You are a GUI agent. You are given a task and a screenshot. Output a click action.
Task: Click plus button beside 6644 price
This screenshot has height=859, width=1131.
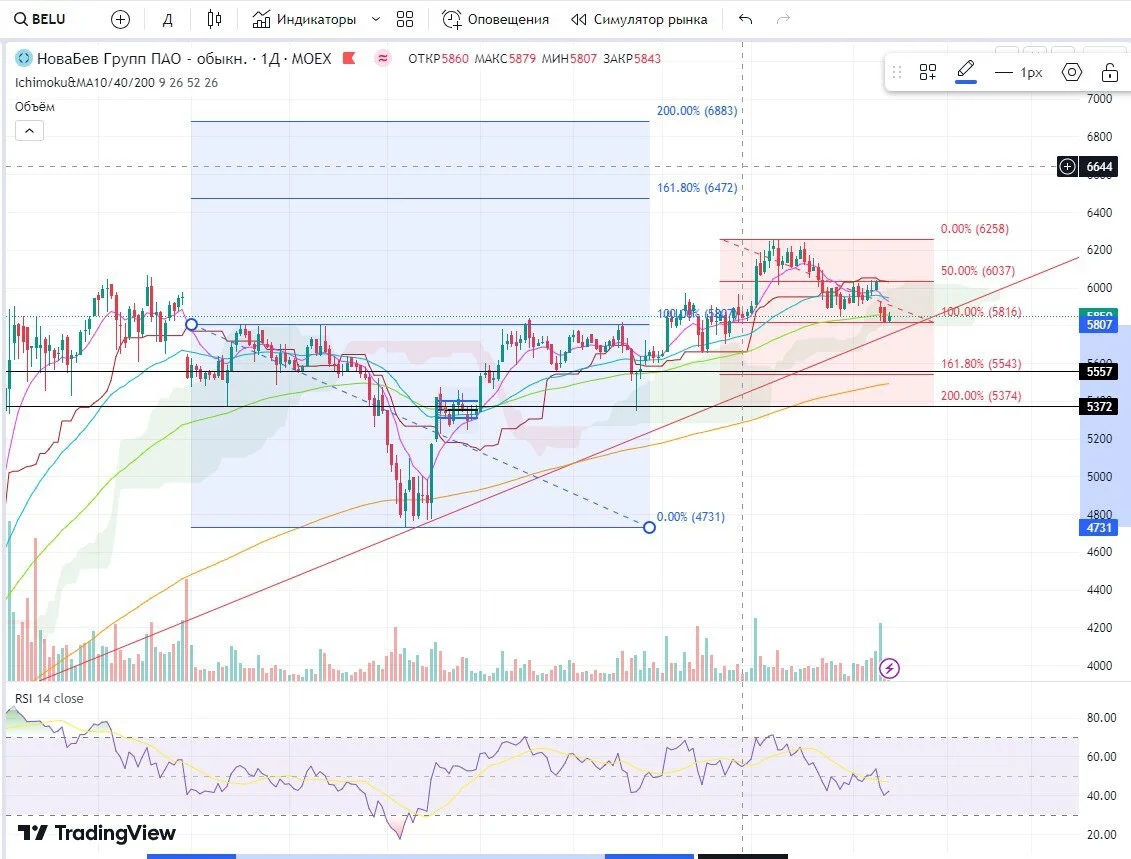point(1068,167)
